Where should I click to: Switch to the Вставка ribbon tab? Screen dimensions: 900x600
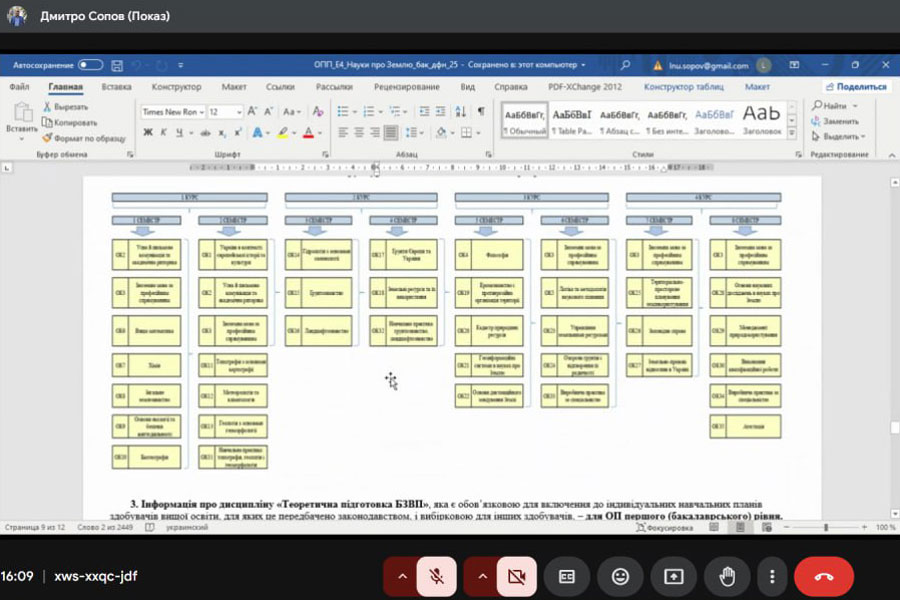click(x=116, y=87)
